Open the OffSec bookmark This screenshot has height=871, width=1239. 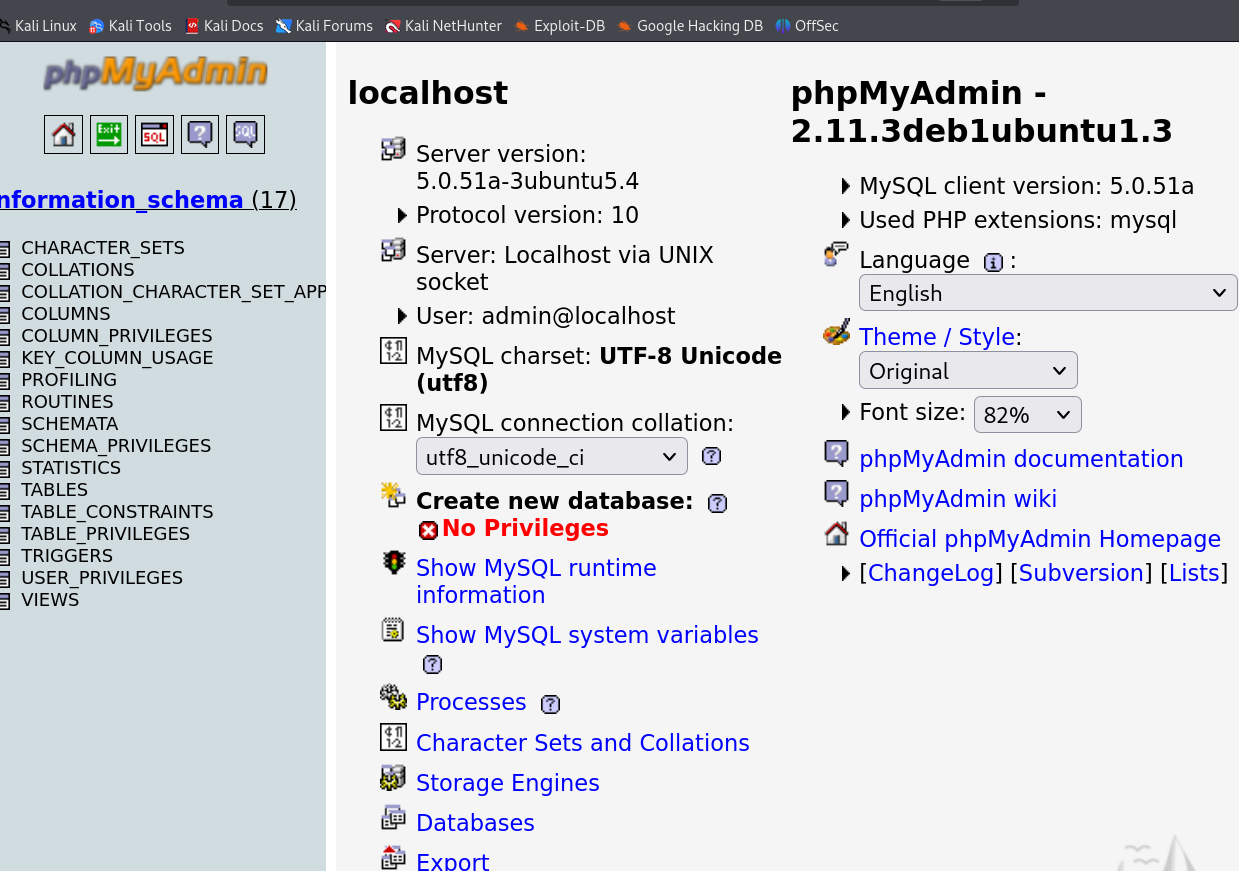pos(807,26)
